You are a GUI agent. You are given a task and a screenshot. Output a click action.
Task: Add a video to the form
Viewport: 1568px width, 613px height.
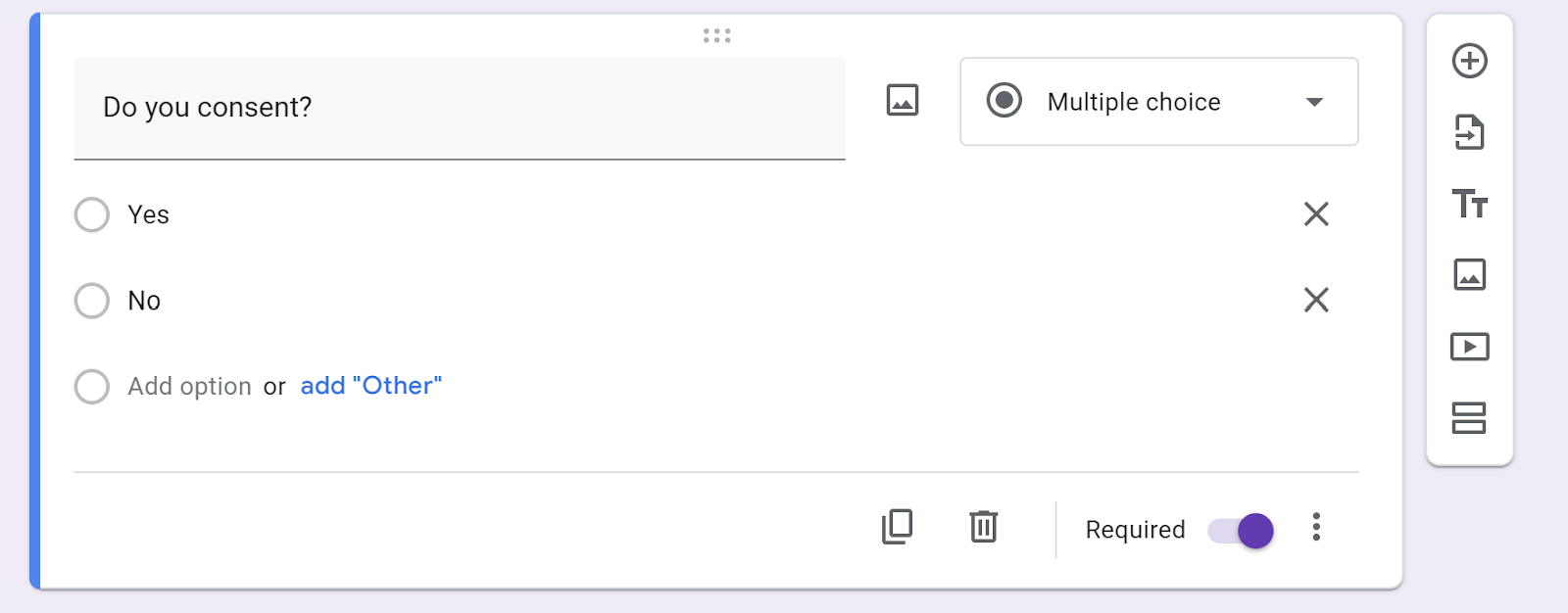click(1469, 347)
